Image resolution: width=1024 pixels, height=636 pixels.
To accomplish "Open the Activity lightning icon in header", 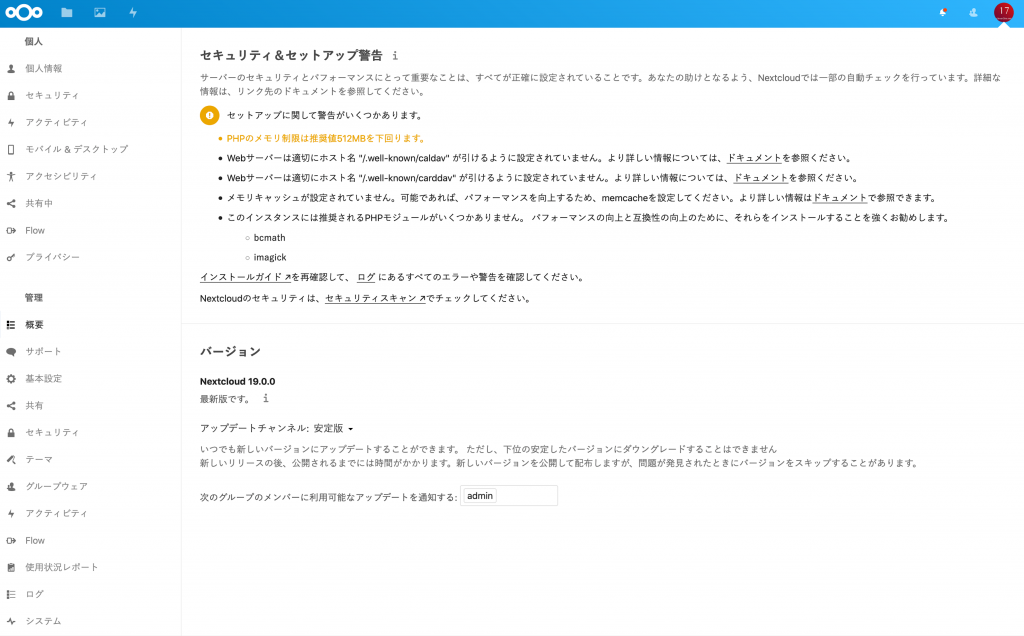I will (x=133, y=12).
